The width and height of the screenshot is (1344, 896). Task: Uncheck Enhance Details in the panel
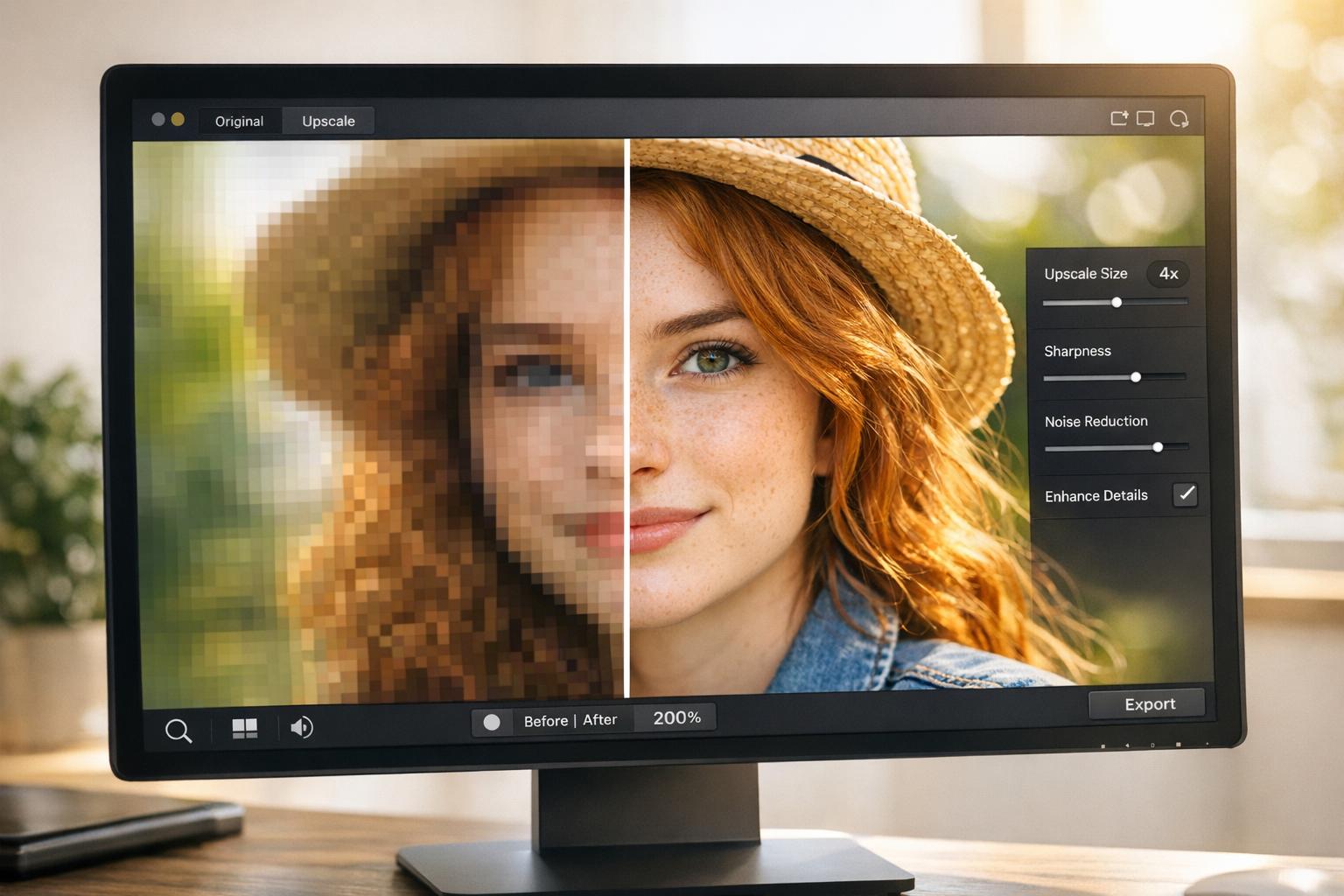[1186, 495]
